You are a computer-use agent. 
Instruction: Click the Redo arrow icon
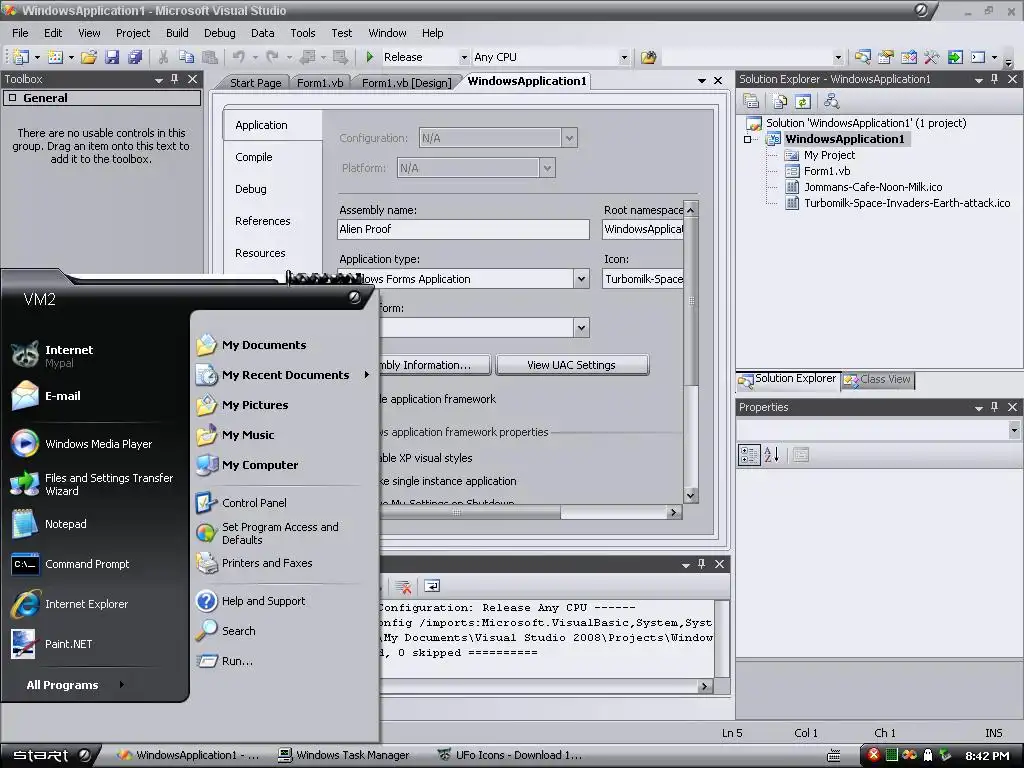272,57
